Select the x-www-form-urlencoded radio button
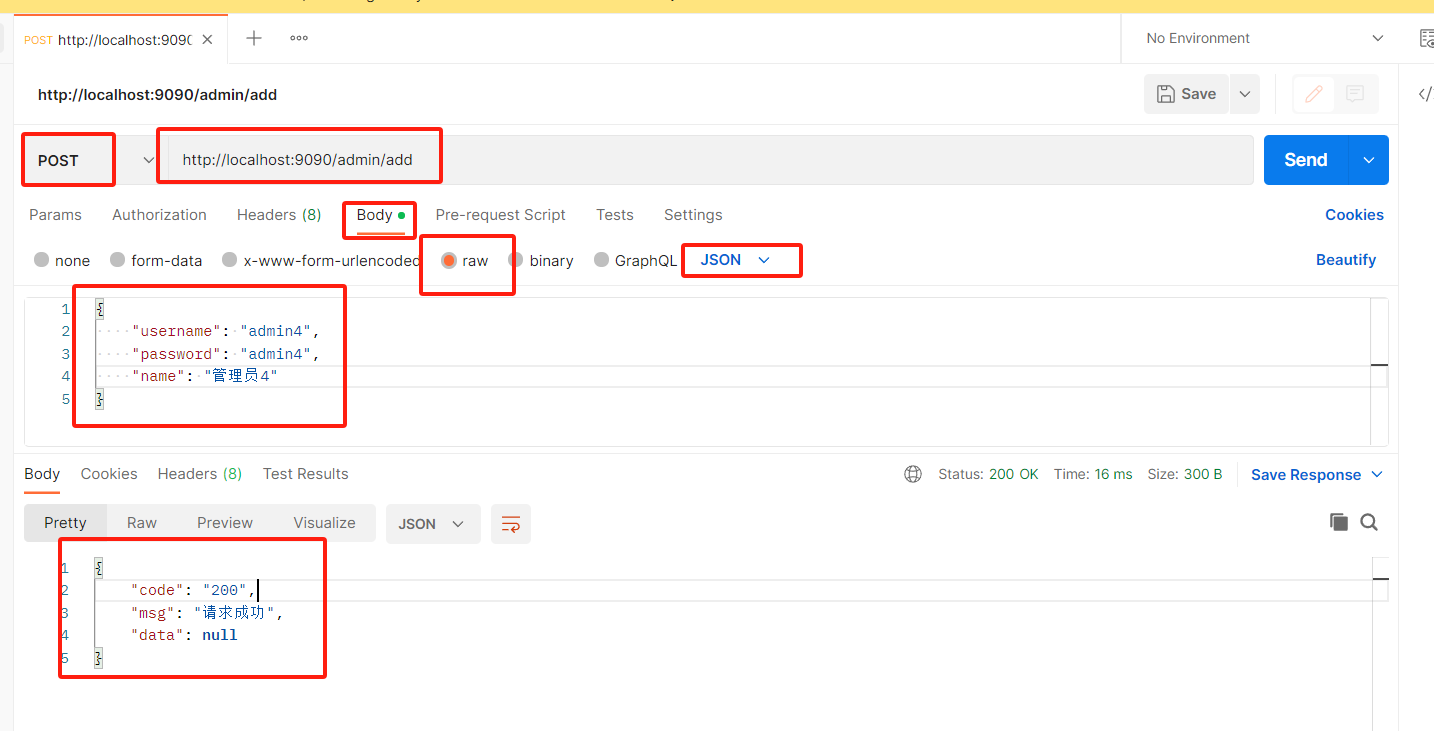Image resolution: width=1434 pixels, height=731 pixels. pos(230,260)
